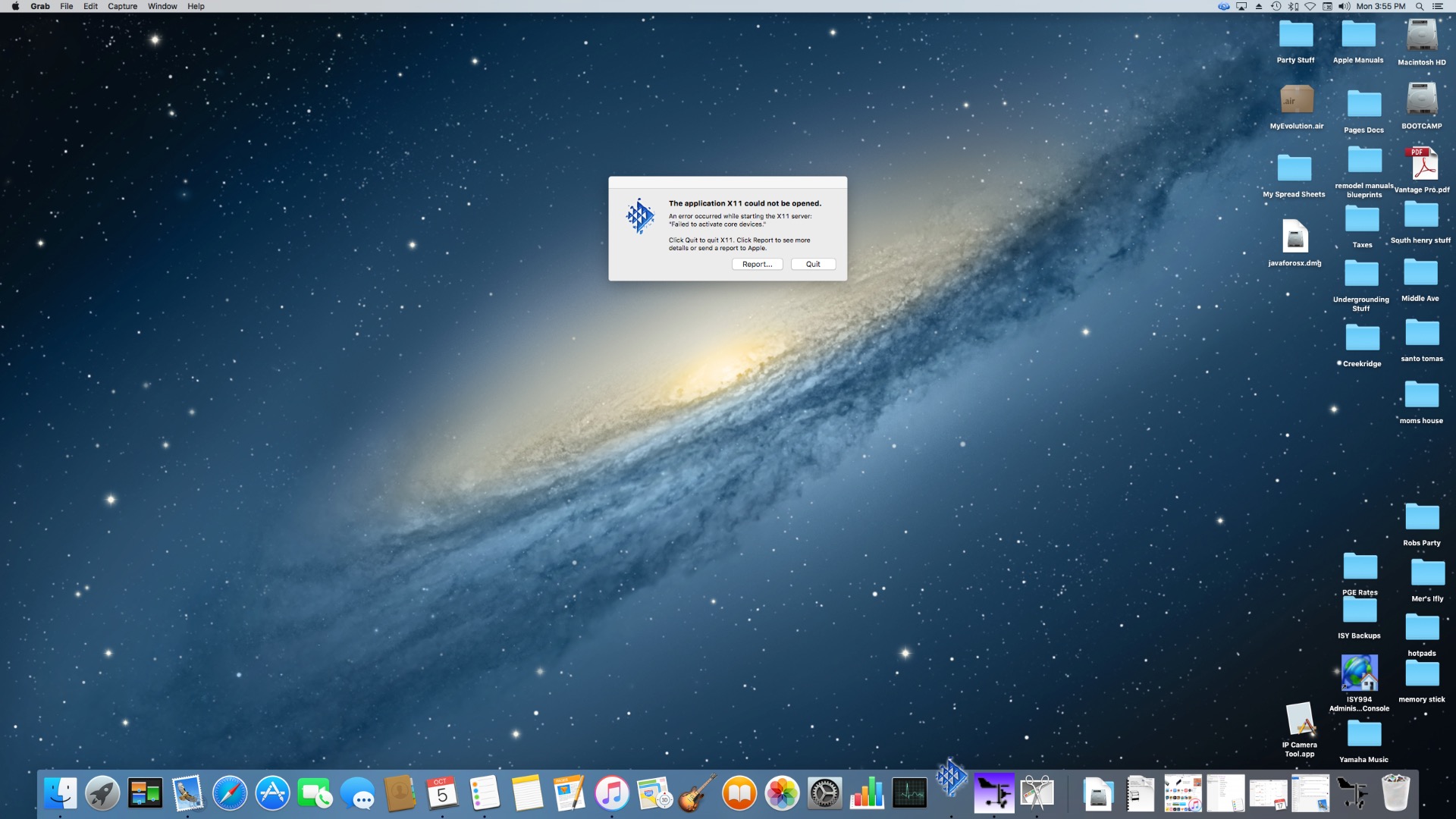Image resolution: width=1456 pixels, height=819 pixels.
Task: Select the Vantage Pro.pdf desktop file
Action: pyautogui.click(x=1422, y=165)
